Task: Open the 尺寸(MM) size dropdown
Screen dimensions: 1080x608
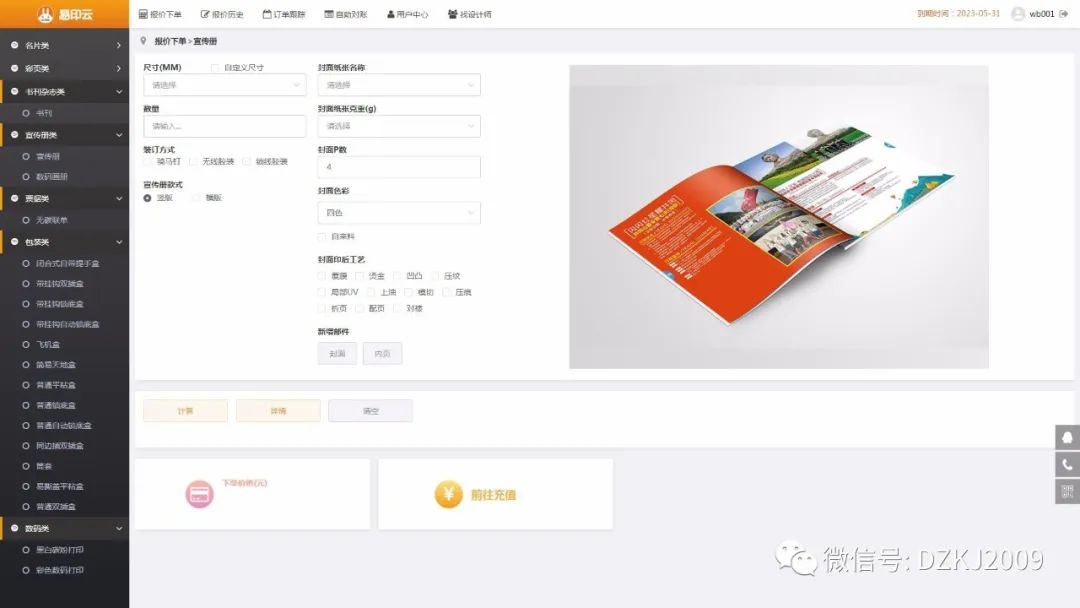Action: pos(224,85)
